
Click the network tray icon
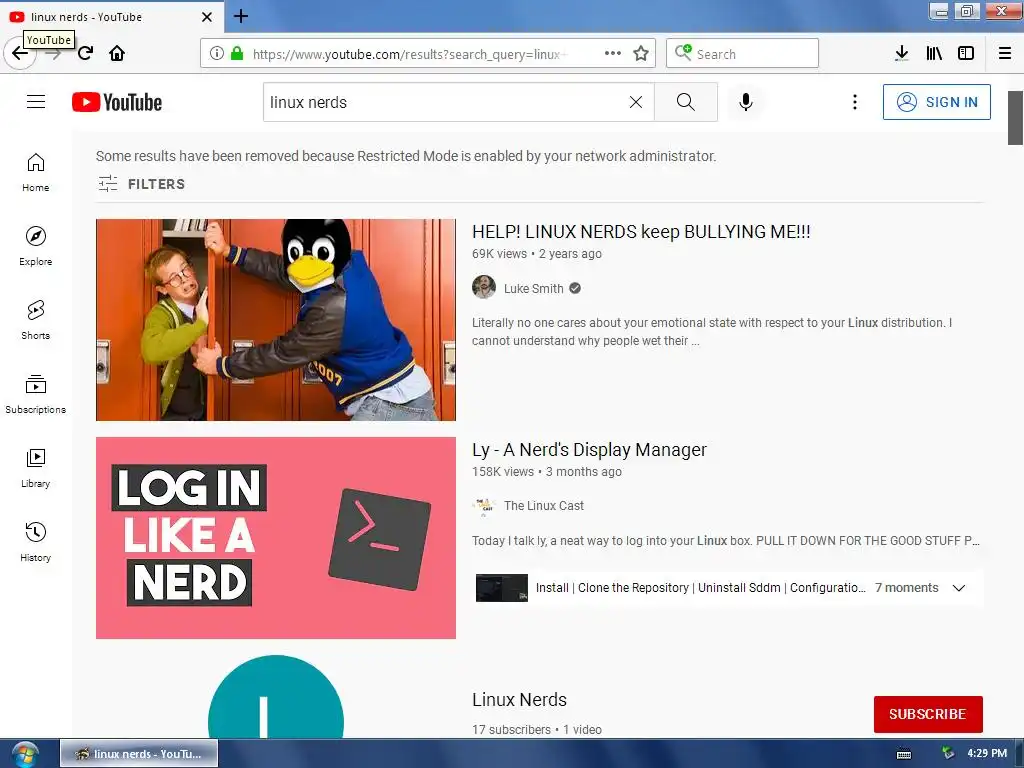coord(948,754)
